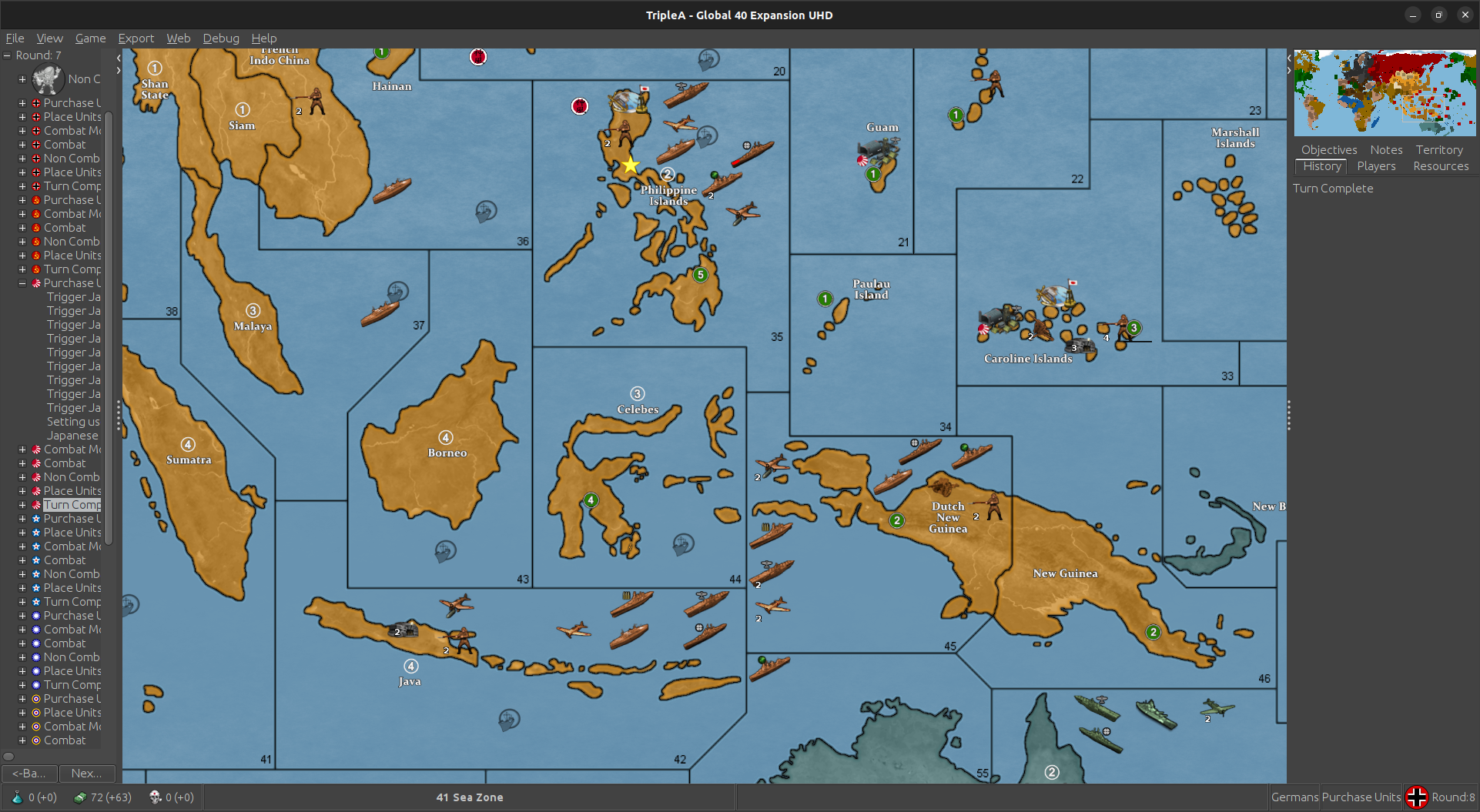Viewport: 1480px width, 812px height.
Task: Open the Game menu
Action: click(x=90, y=38)
